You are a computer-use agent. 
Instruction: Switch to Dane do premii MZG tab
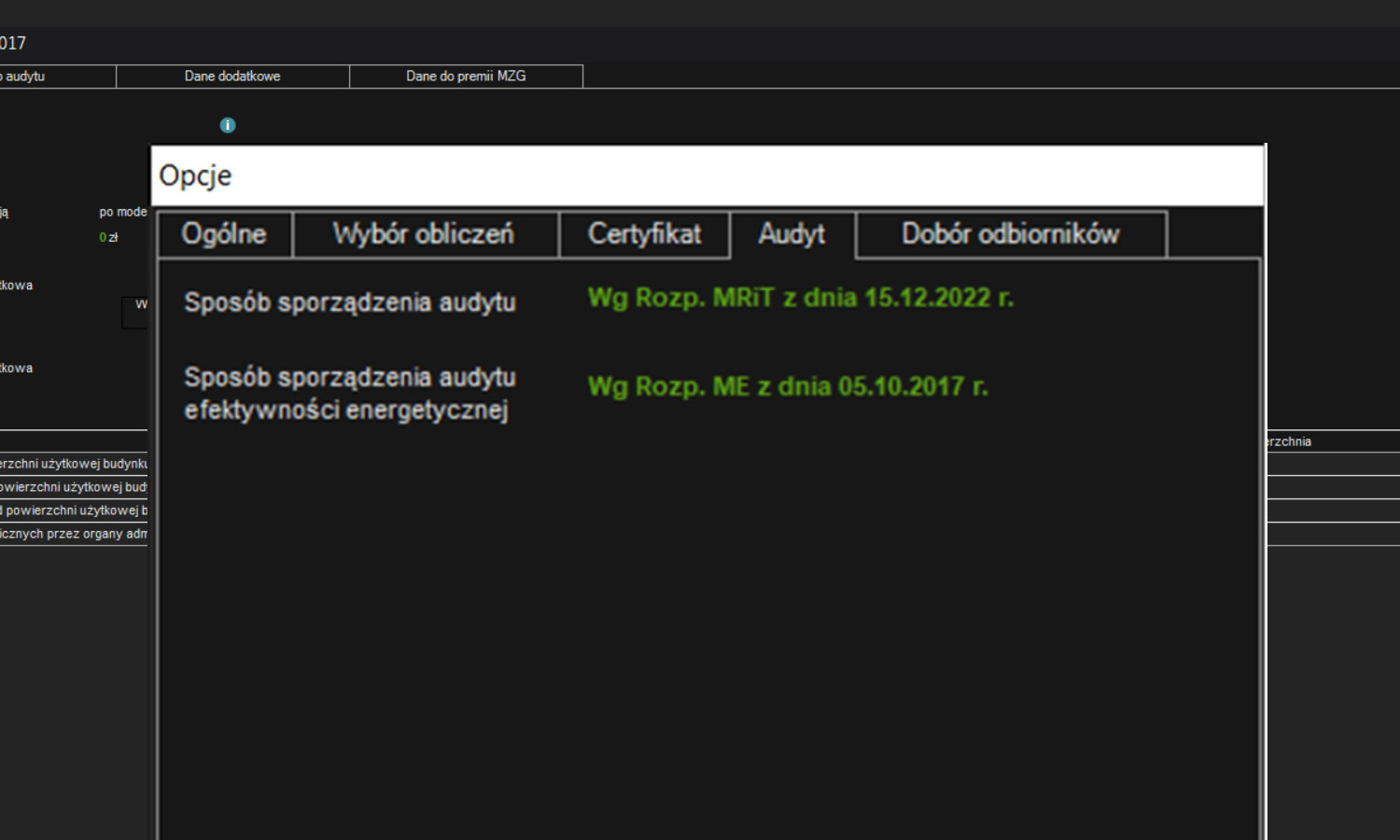click(466, 77)
